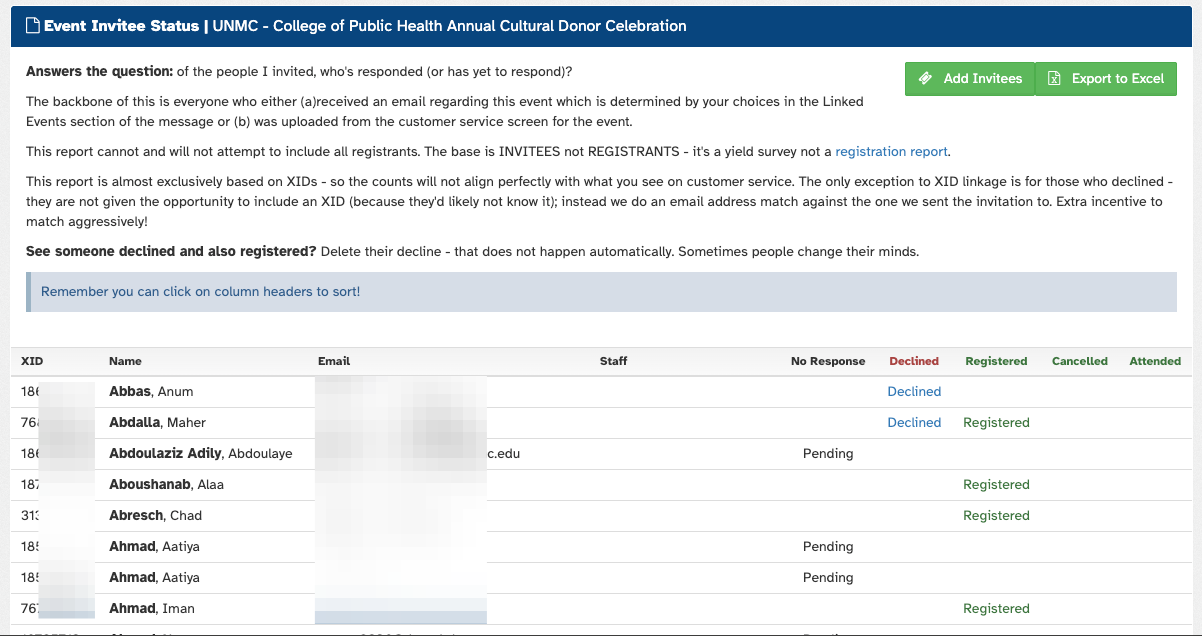Select the name Abbas, Anum
This screenshot has height=636, width=1202.
coord(151,392)
